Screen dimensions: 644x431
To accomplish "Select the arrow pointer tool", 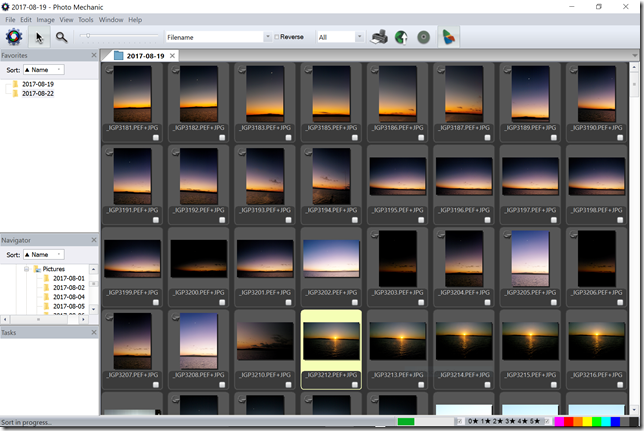I will pyautogui.click(x=39, y=37).
